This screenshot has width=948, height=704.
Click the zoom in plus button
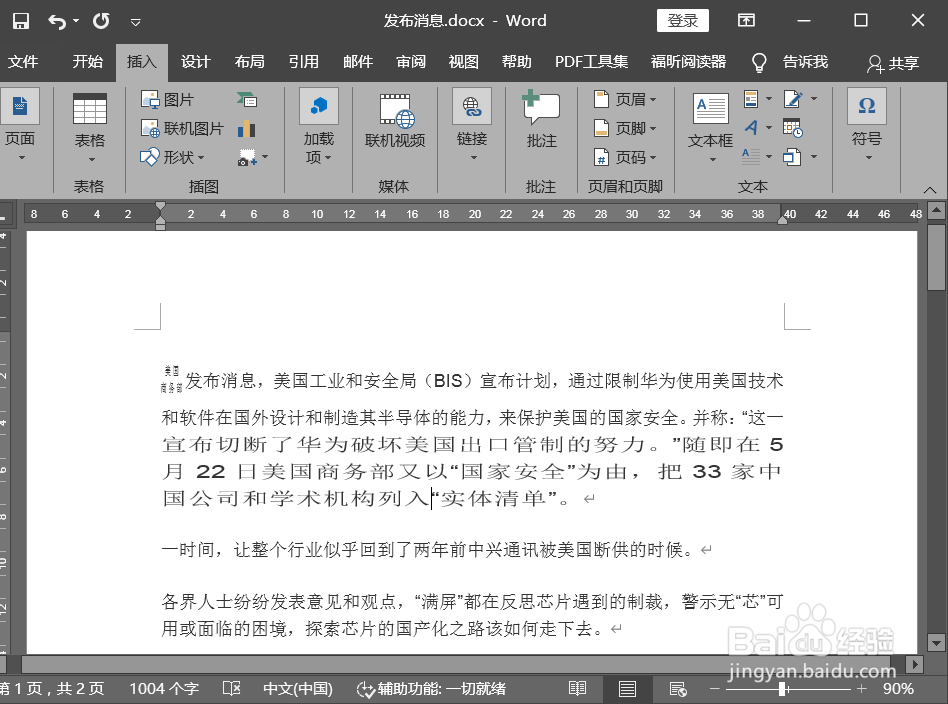pyautogui.click(x=862, y=689)
